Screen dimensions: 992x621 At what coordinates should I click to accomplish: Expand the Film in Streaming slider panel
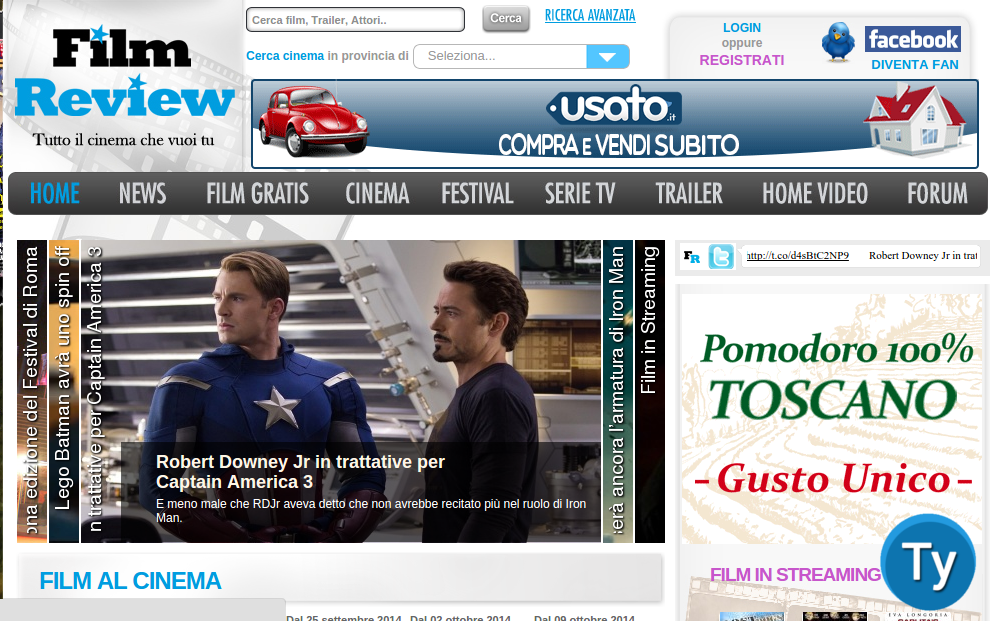(x=650, y=391)
